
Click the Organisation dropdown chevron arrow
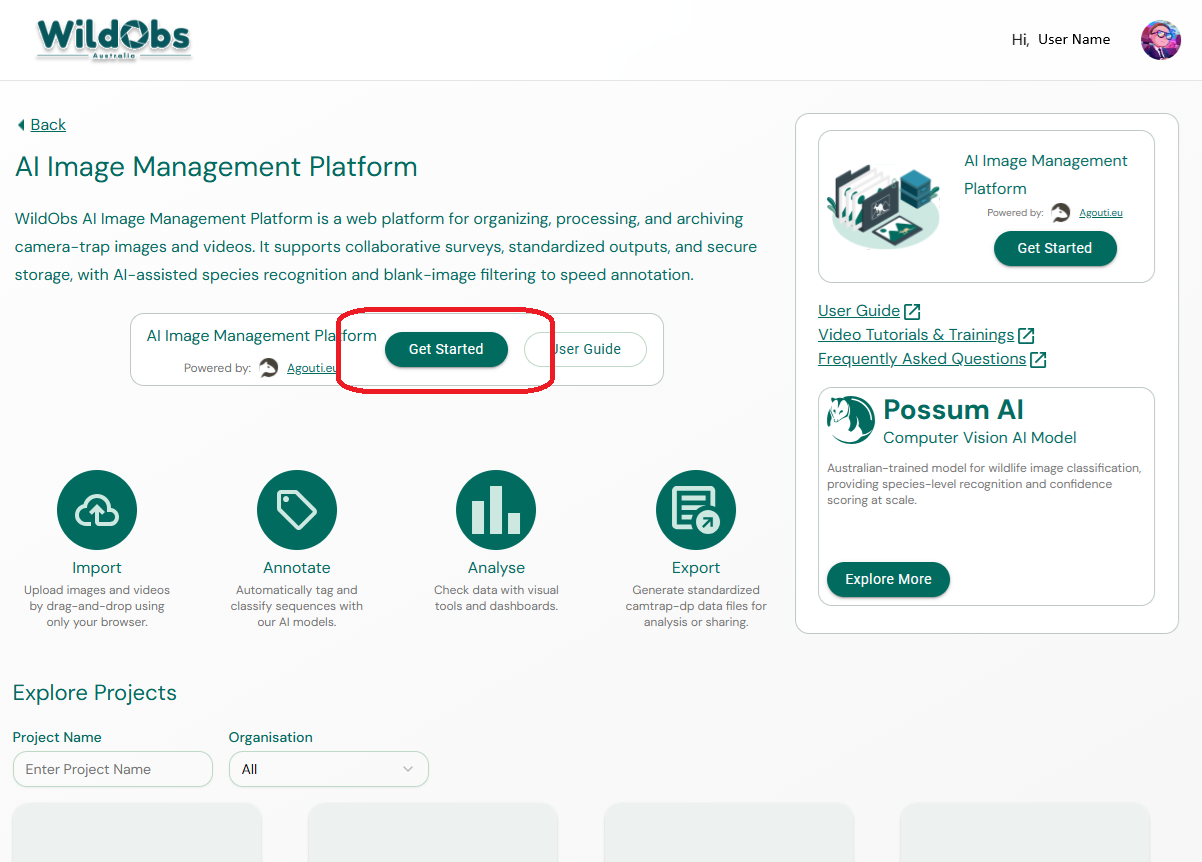coord(408,769)
